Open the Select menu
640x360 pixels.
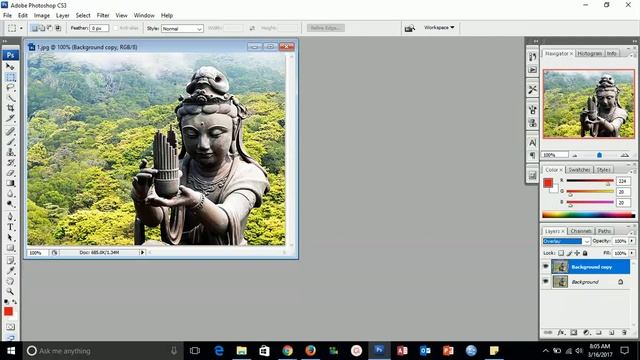(x=83, y=15)
